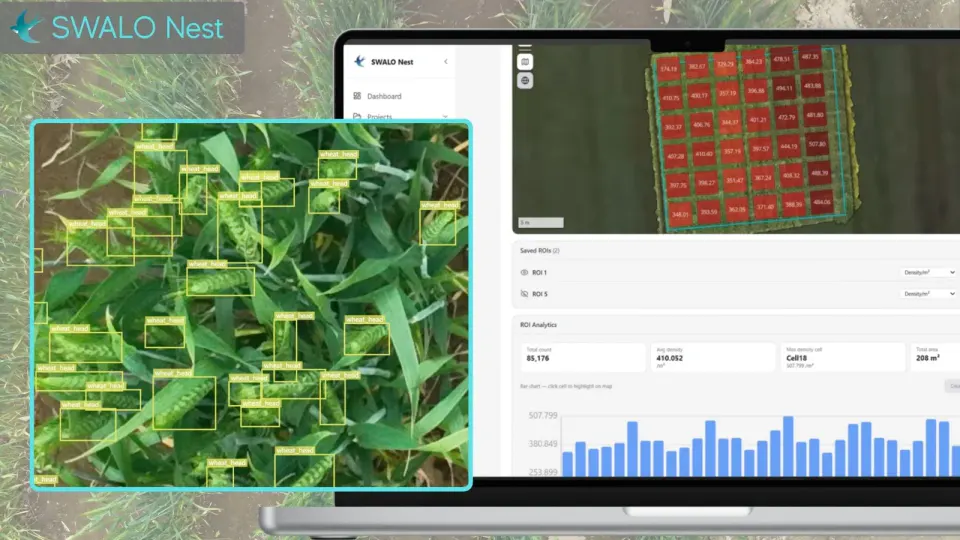Select grid cell 408.32 on the map

point(792,176)
